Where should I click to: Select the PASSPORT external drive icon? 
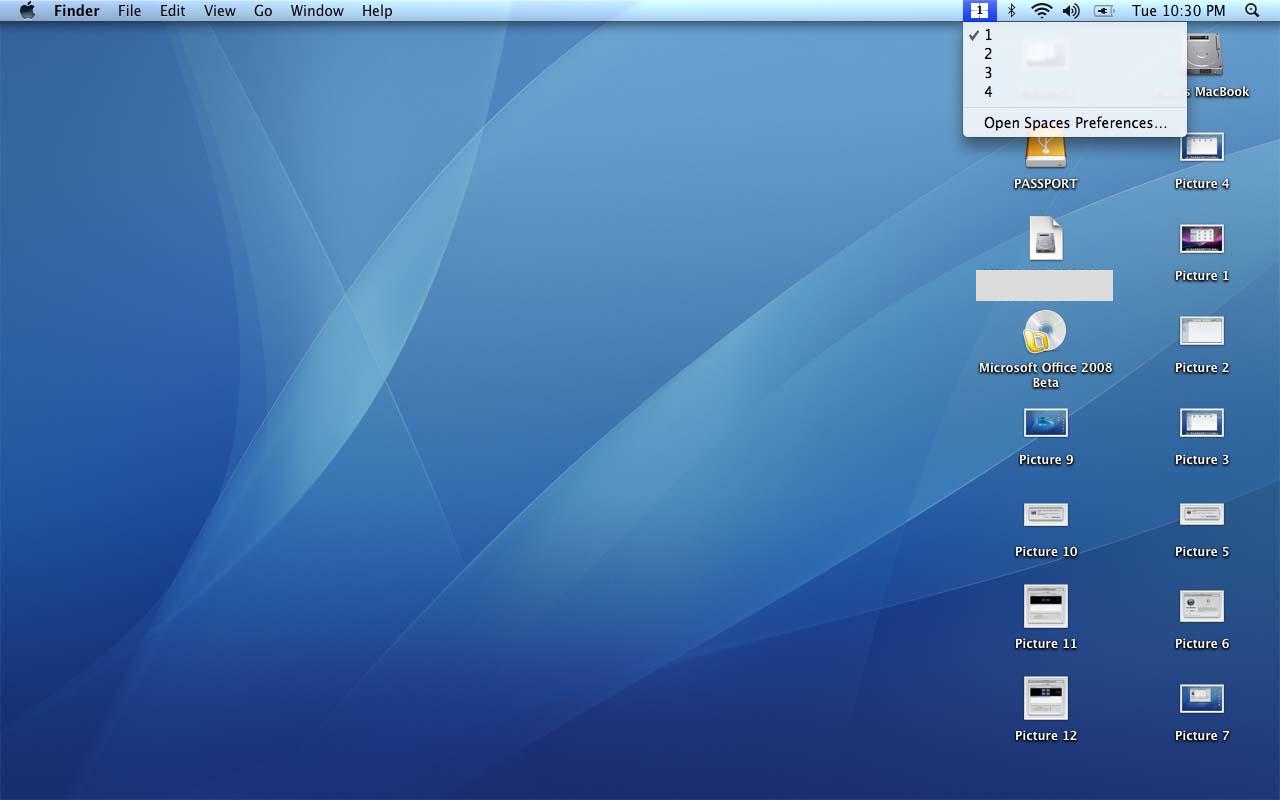[x=1045, y=153]
